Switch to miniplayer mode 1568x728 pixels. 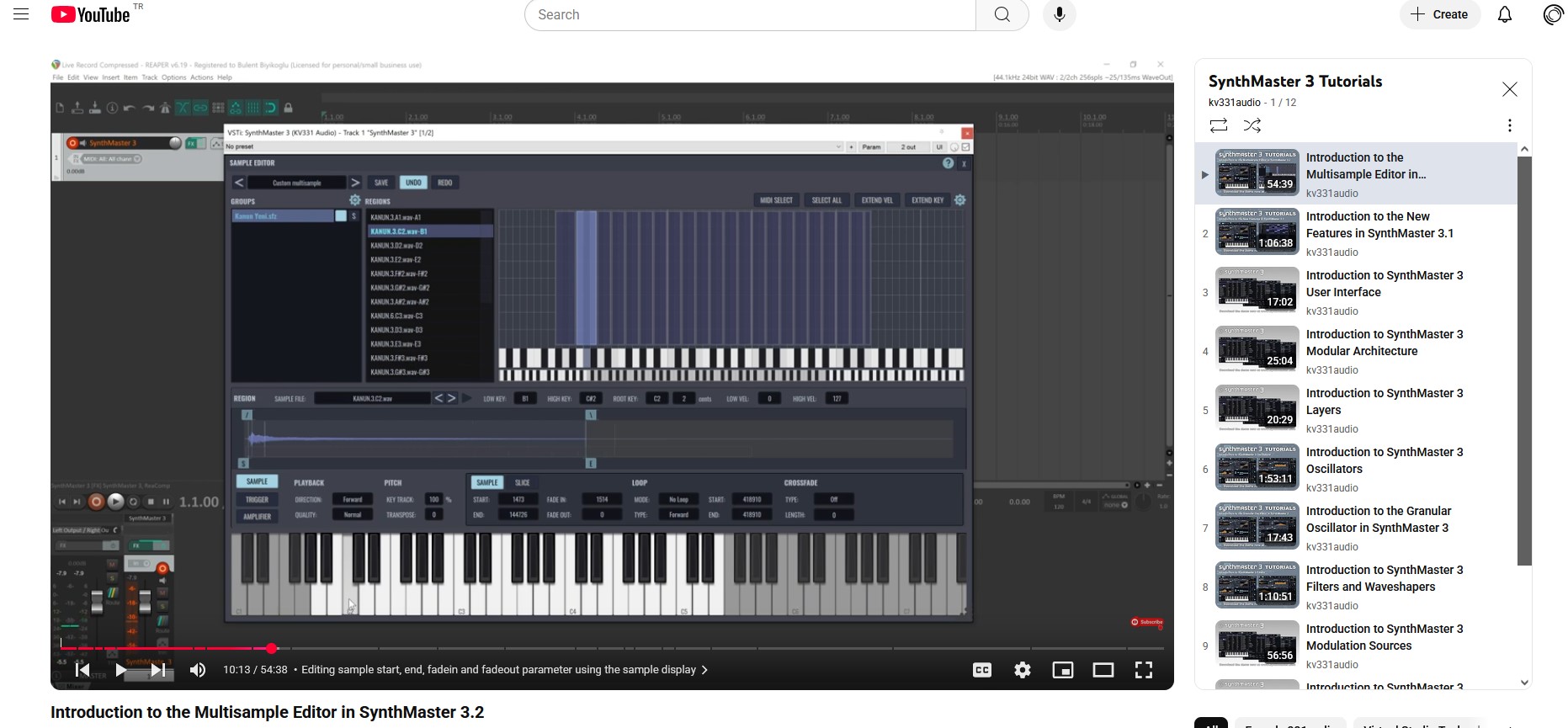[x=1063, y=670]
